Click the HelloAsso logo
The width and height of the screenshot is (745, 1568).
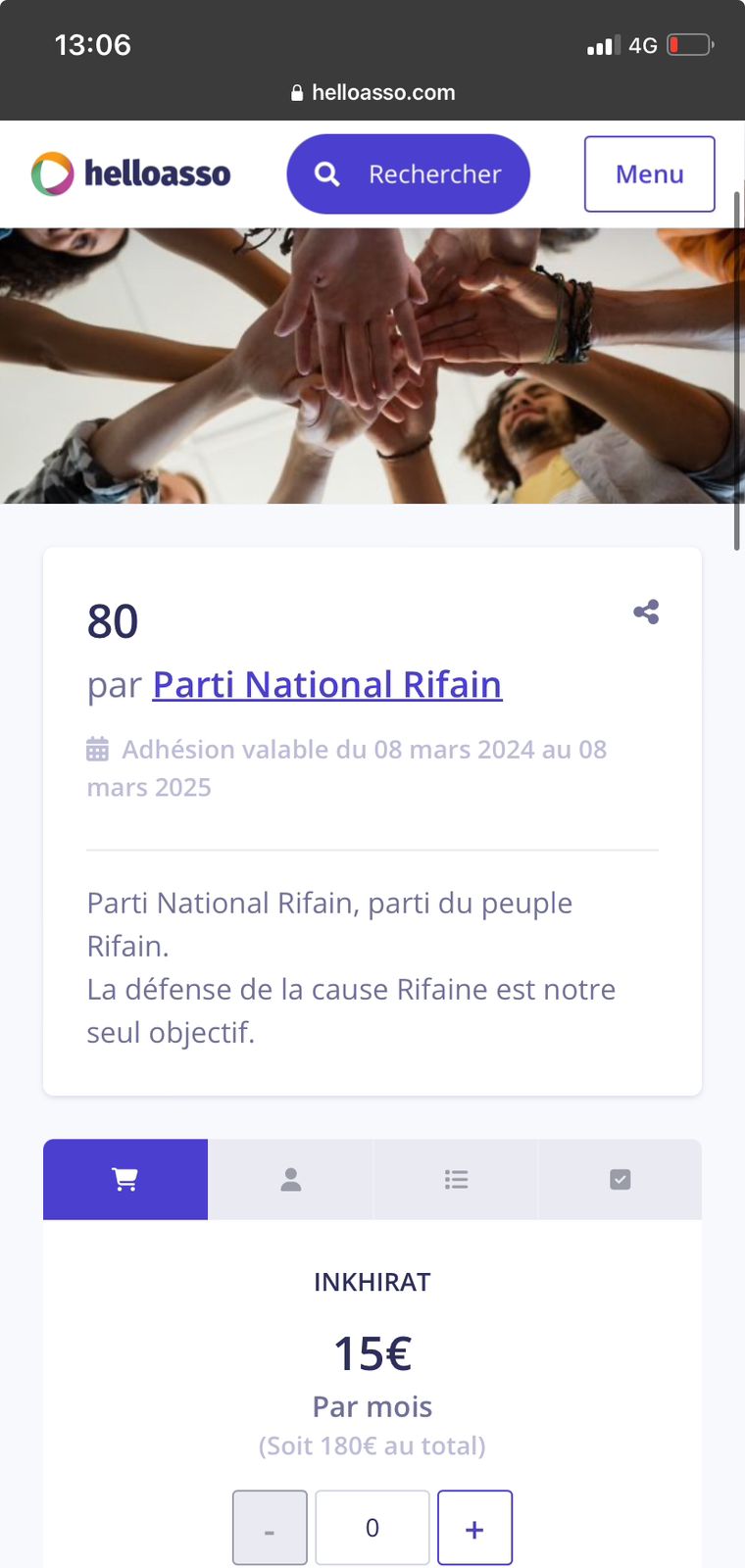pyautogui.click(x=131, y=173)
